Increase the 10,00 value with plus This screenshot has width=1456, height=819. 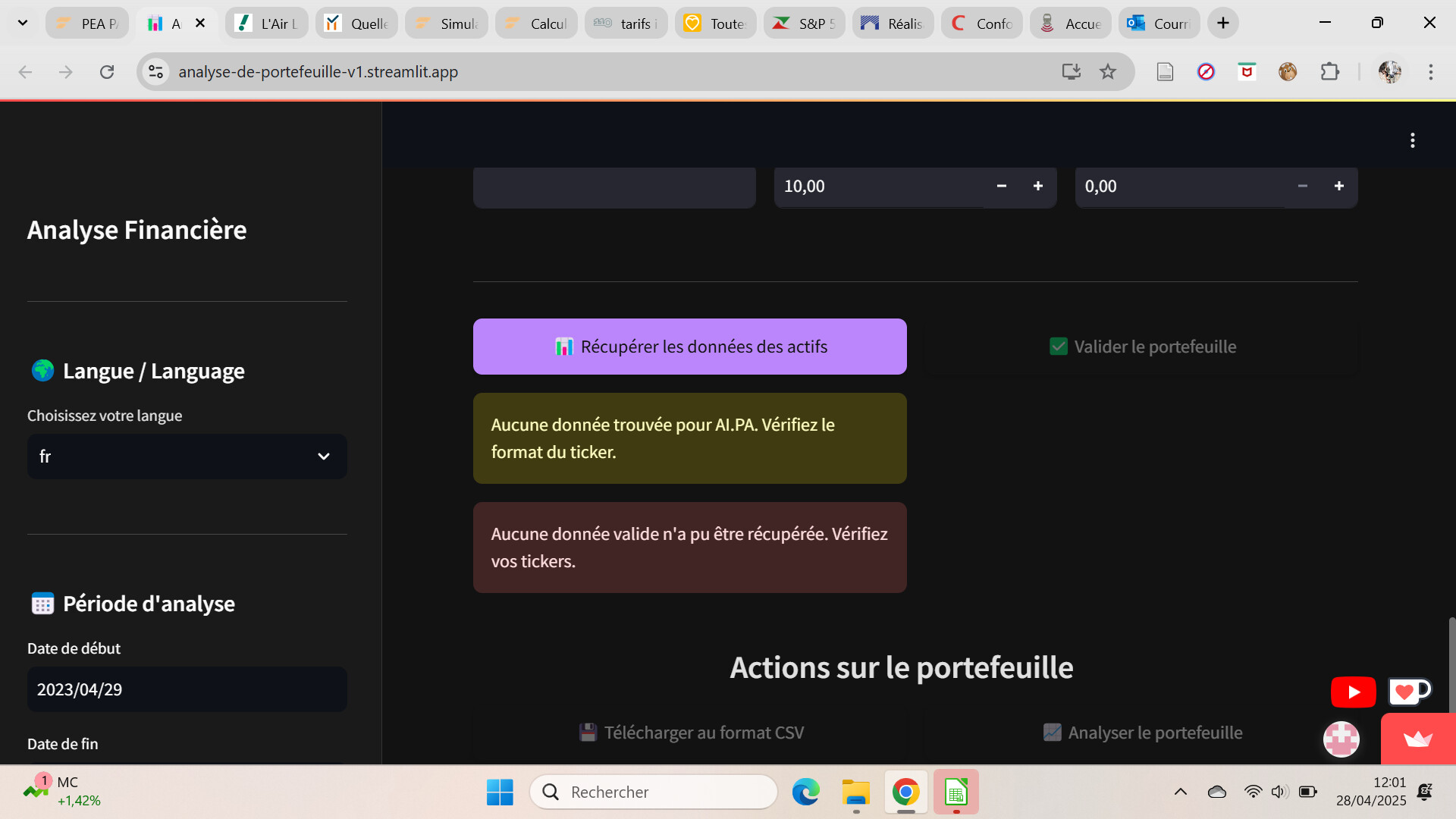1037,187
